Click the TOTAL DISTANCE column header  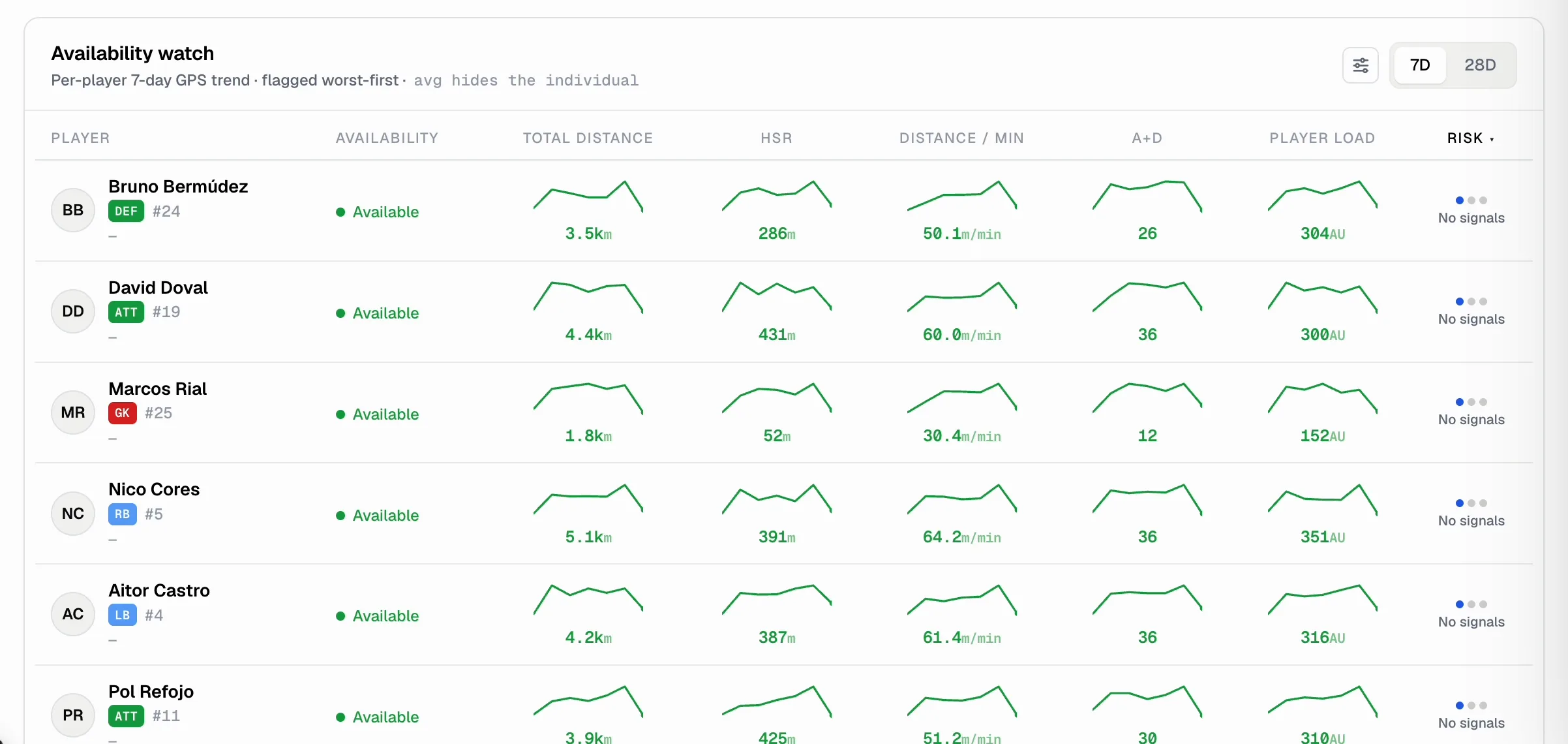(588, 138)
